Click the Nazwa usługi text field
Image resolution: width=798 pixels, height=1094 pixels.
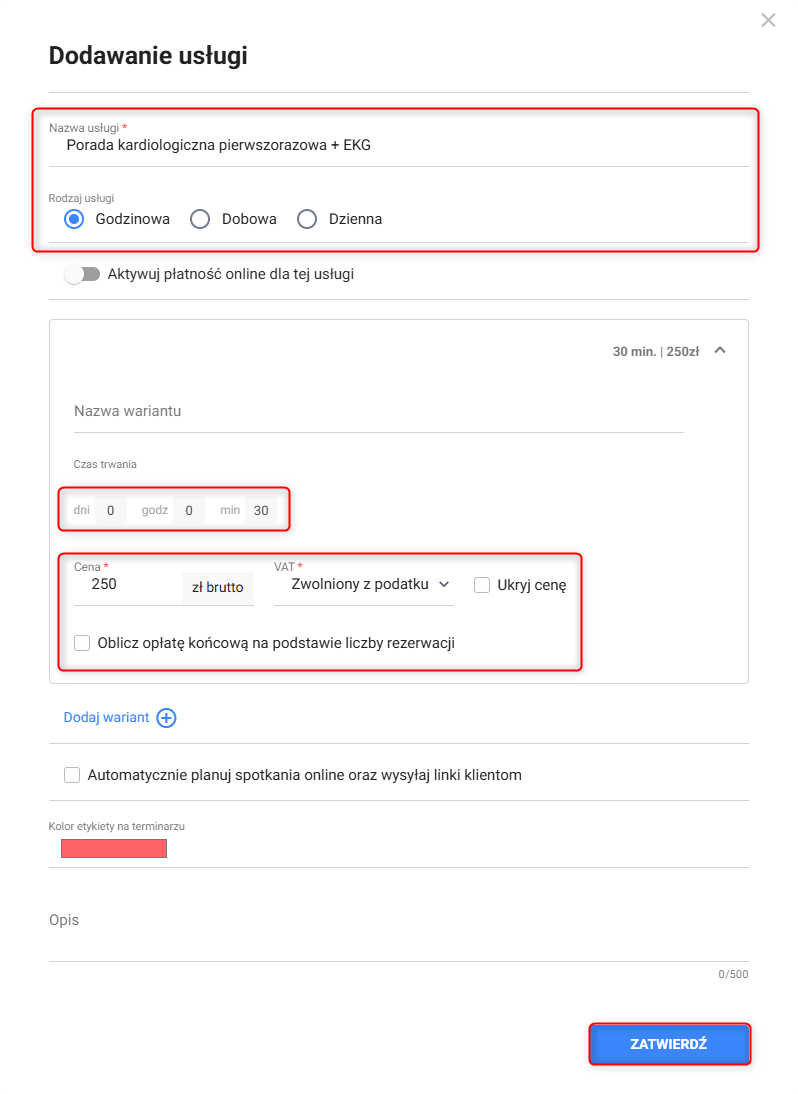(400, 146)
